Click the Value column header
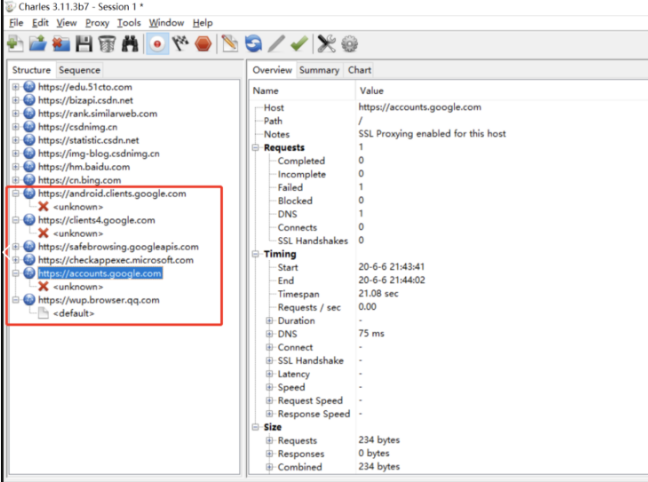Viewport: 648px width, 482px height. 372,91
